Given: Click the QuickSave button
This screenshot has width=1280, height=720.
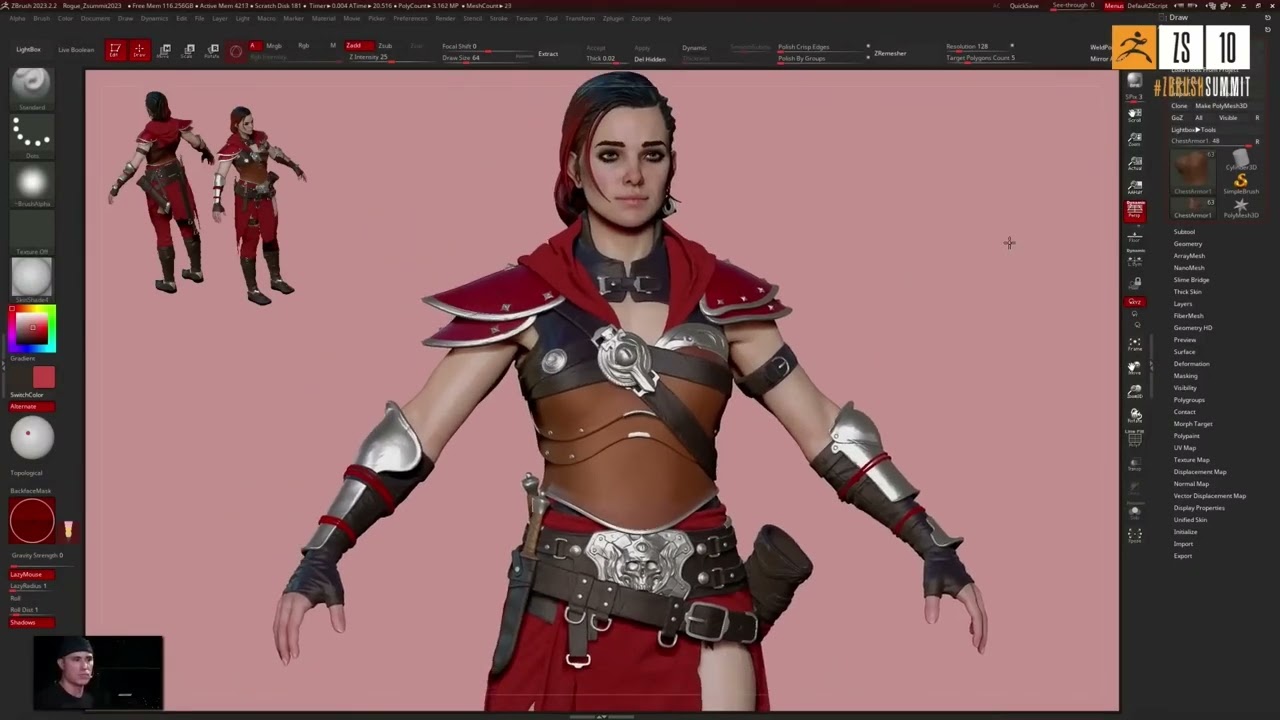Looking at the screenshot, I should click(1024, 6).
